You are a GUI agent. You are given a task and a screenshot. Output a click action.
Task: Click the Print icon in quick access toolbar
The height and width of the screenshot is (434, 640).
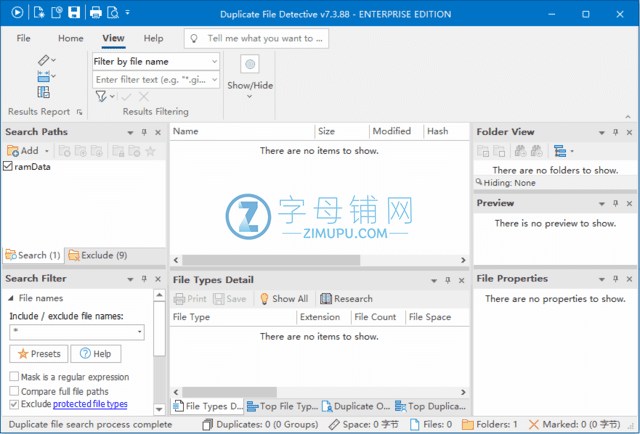click(96, 12)
